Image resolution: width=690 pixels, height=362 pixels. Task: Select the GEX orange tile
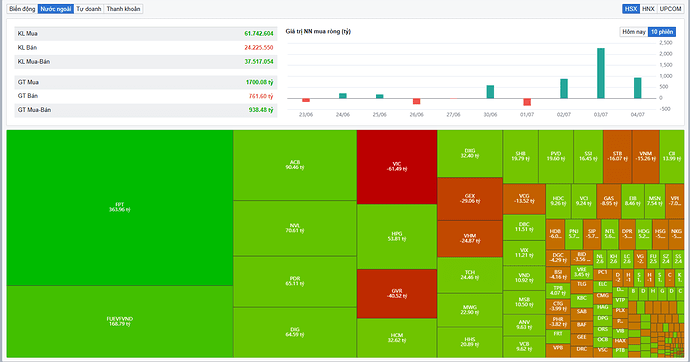pos(470,199)
